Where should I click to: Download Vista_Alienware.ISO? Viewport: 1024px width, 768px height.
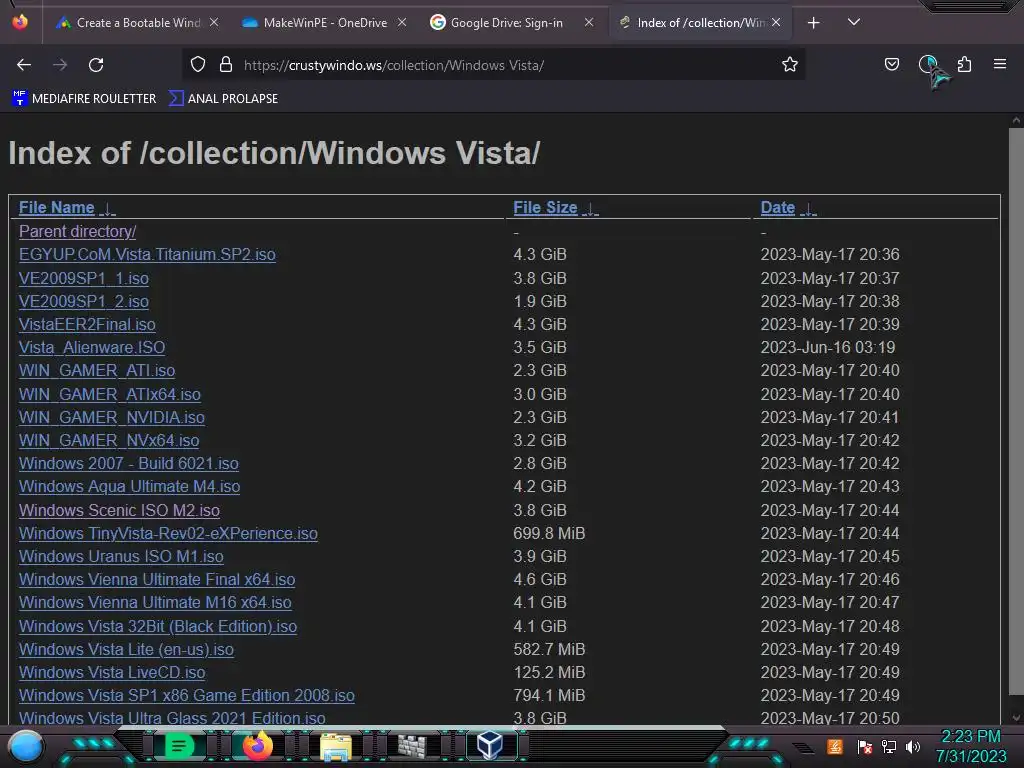coord(91,347)
